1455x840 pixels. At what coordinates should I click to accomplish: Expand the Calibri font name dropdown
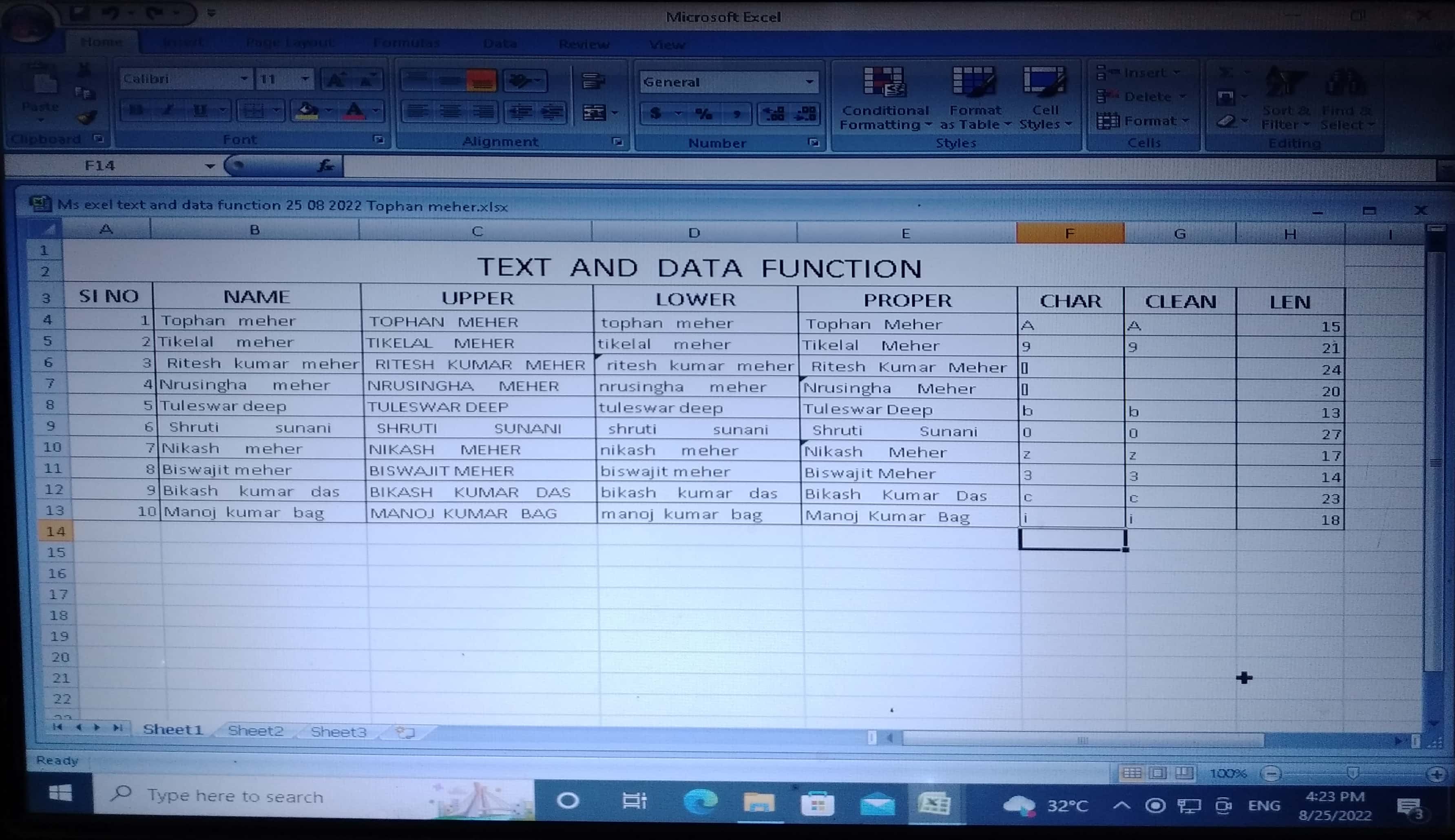point(244,78)
